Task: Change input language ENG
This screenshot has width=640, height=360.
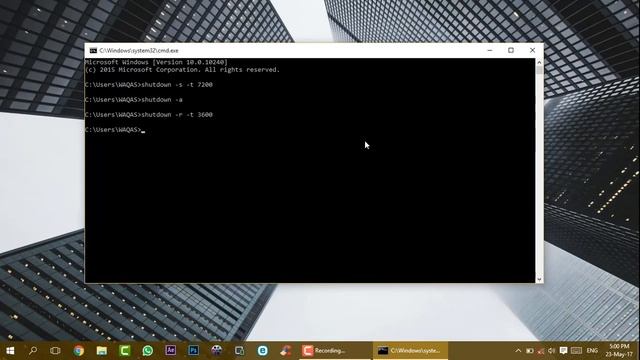Action: pyautogui.click(x=592, y=351)
